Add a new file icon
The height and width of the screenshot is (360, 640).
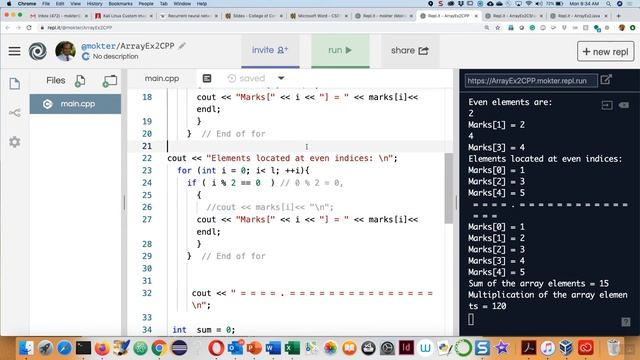[x=80, y=81]
